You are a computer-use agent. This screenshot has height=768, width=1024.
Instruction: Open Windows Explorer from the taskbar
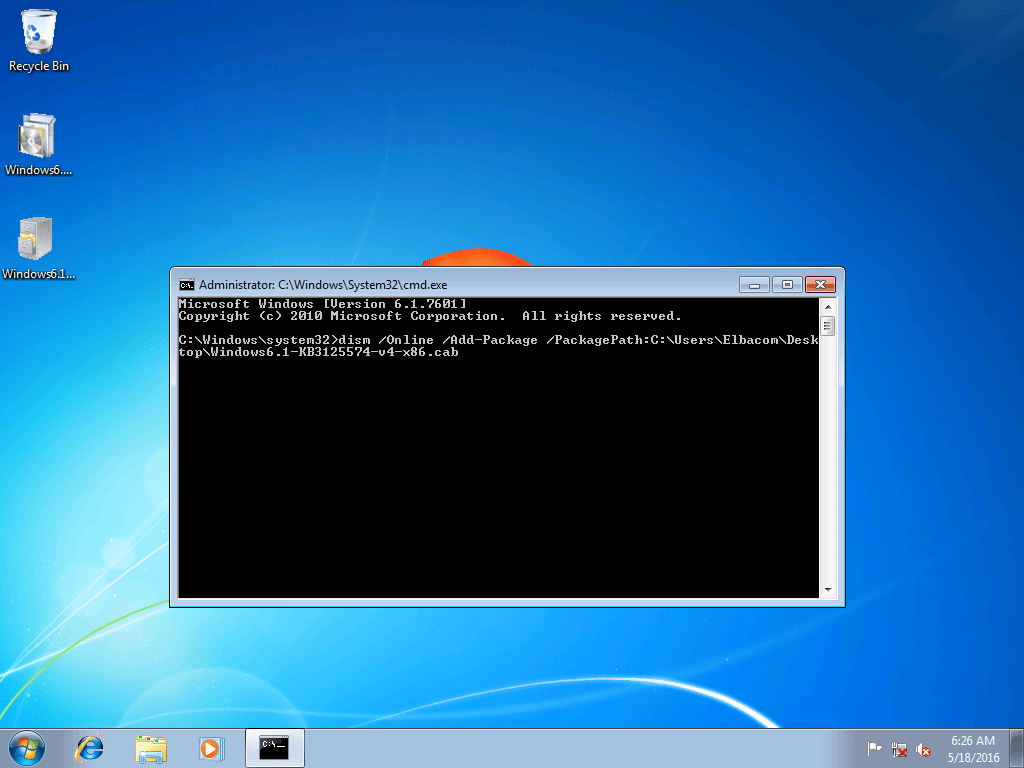coord(150,748)
